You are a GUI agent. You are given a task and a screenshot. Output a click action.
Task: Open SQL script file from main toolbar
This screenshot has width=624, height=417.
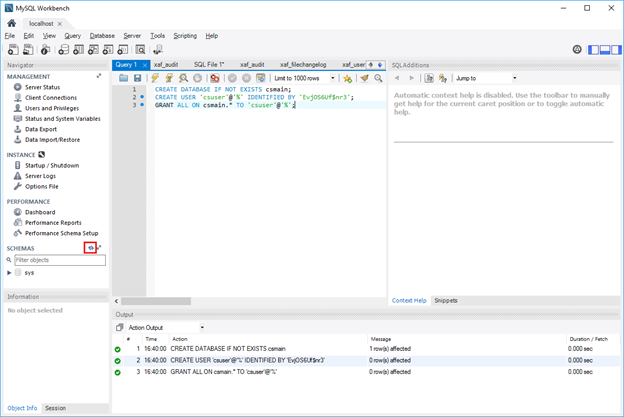(28, 49)
